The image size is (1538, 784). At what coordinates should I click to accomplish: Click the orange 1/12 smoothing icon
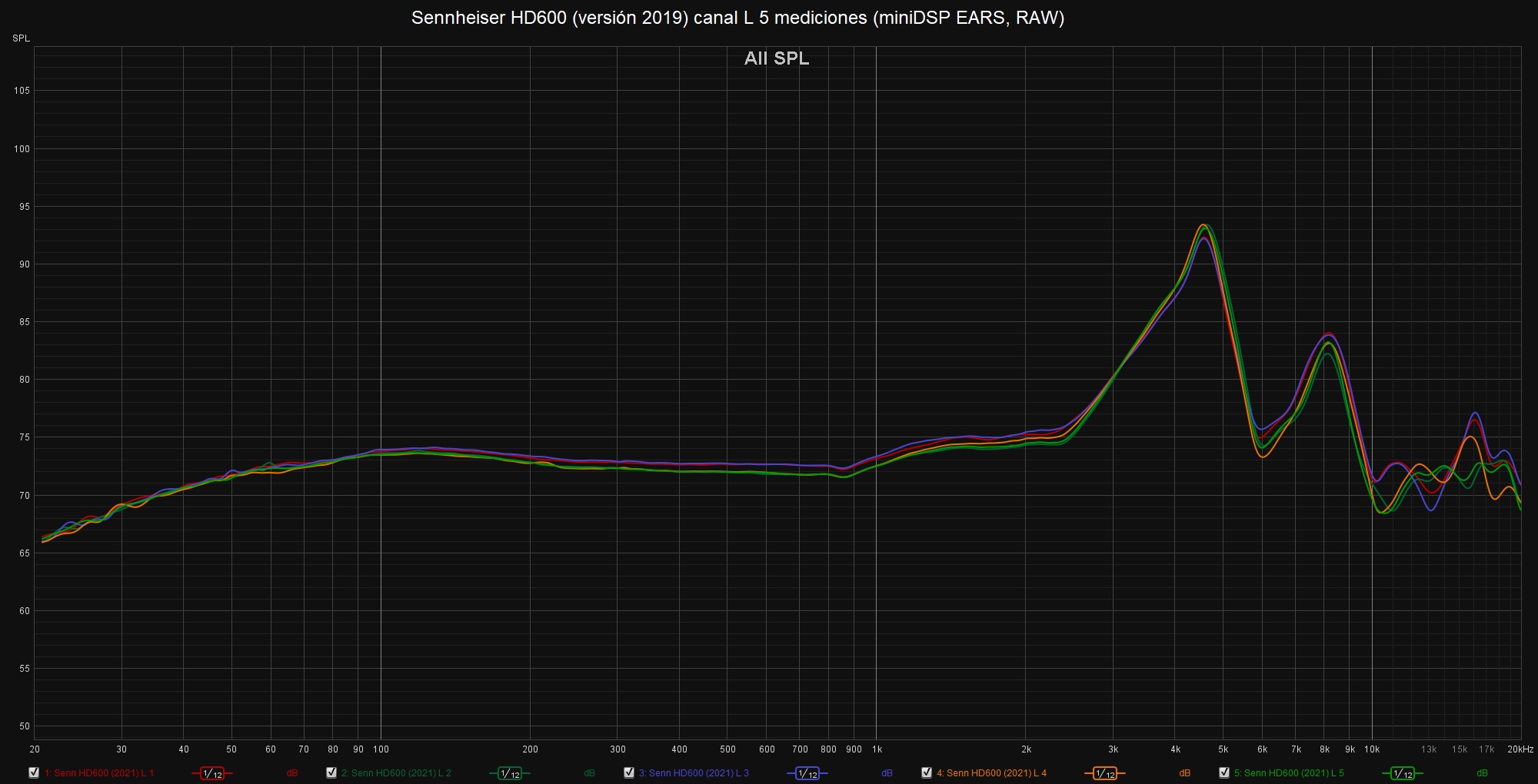[x=1105, y=773]
